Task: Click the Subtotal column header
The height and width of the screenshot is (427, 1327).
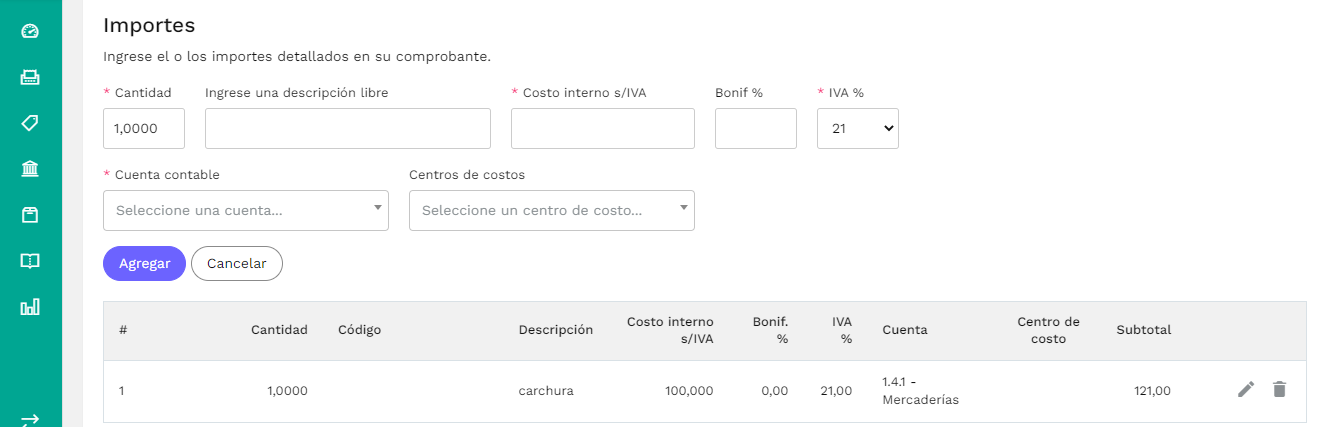Action: (1143, 330)
